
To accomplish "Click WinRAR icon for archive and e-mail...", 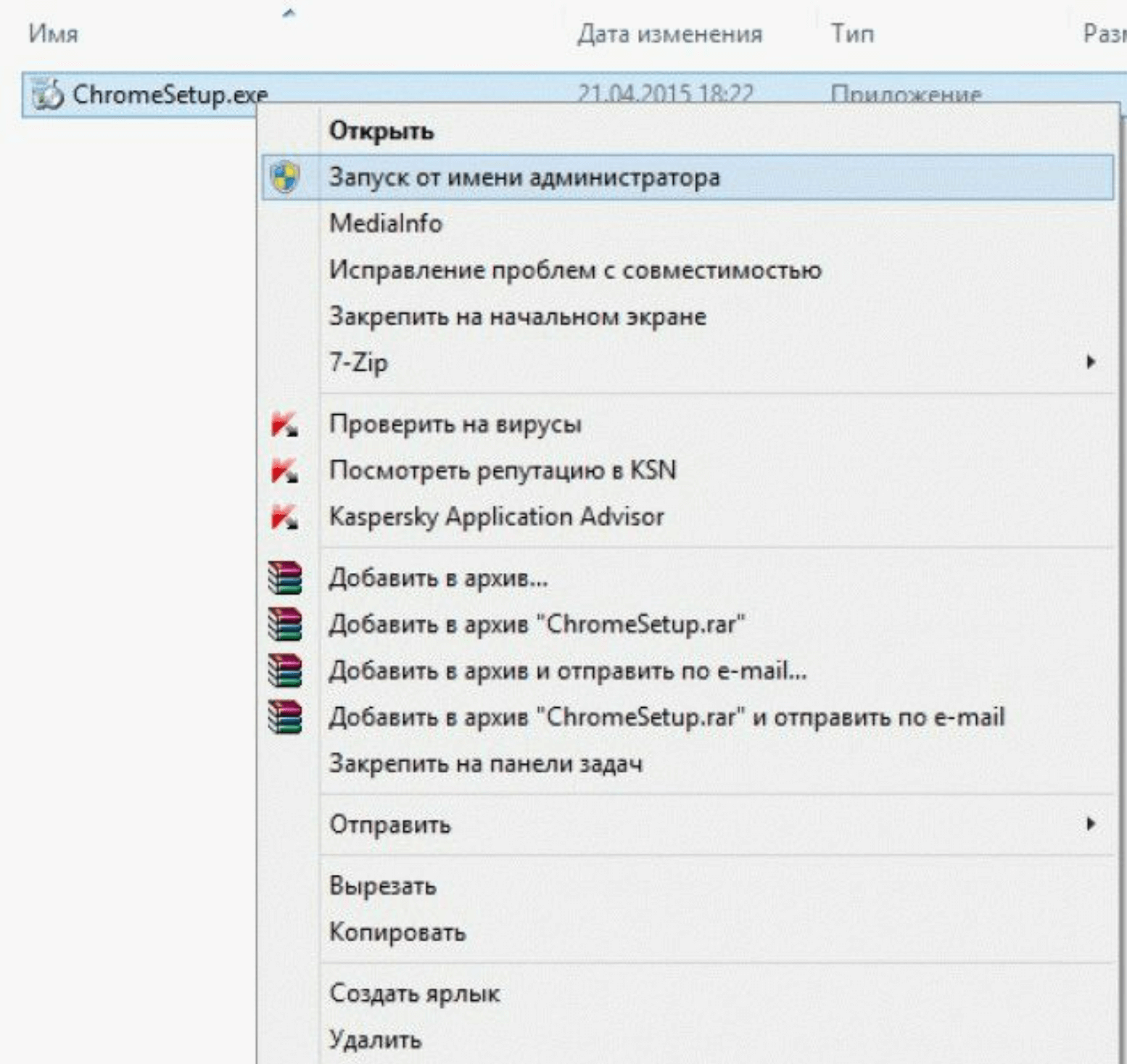I will pyautogui.click(x=285, y=671).
